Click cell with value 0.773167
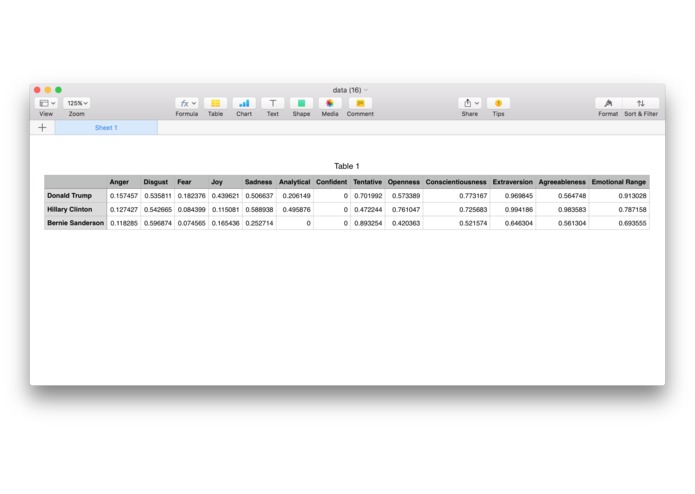 (457, 196)
